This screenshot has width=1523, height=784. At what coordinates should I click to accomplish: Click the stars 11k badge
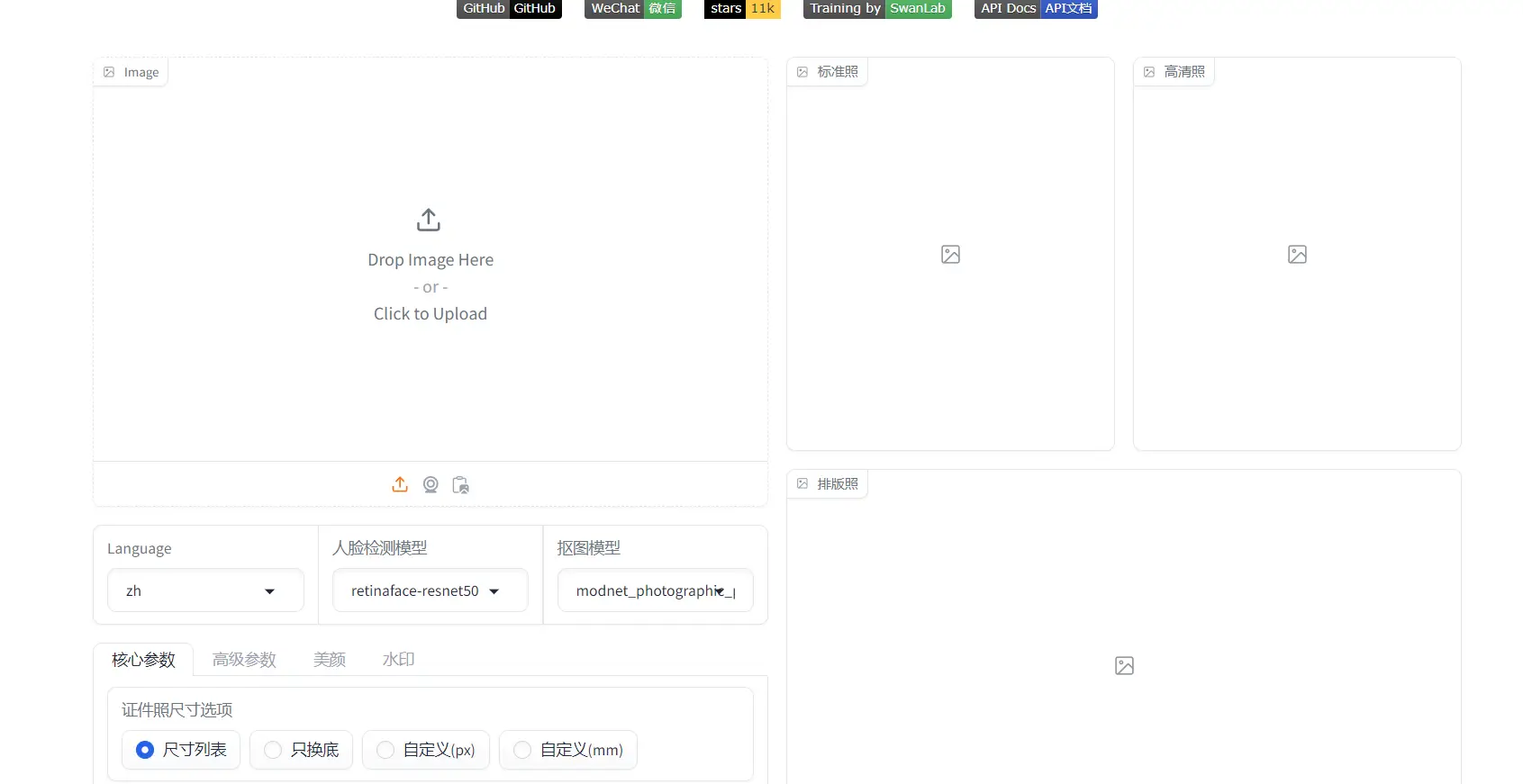[742, 8]
